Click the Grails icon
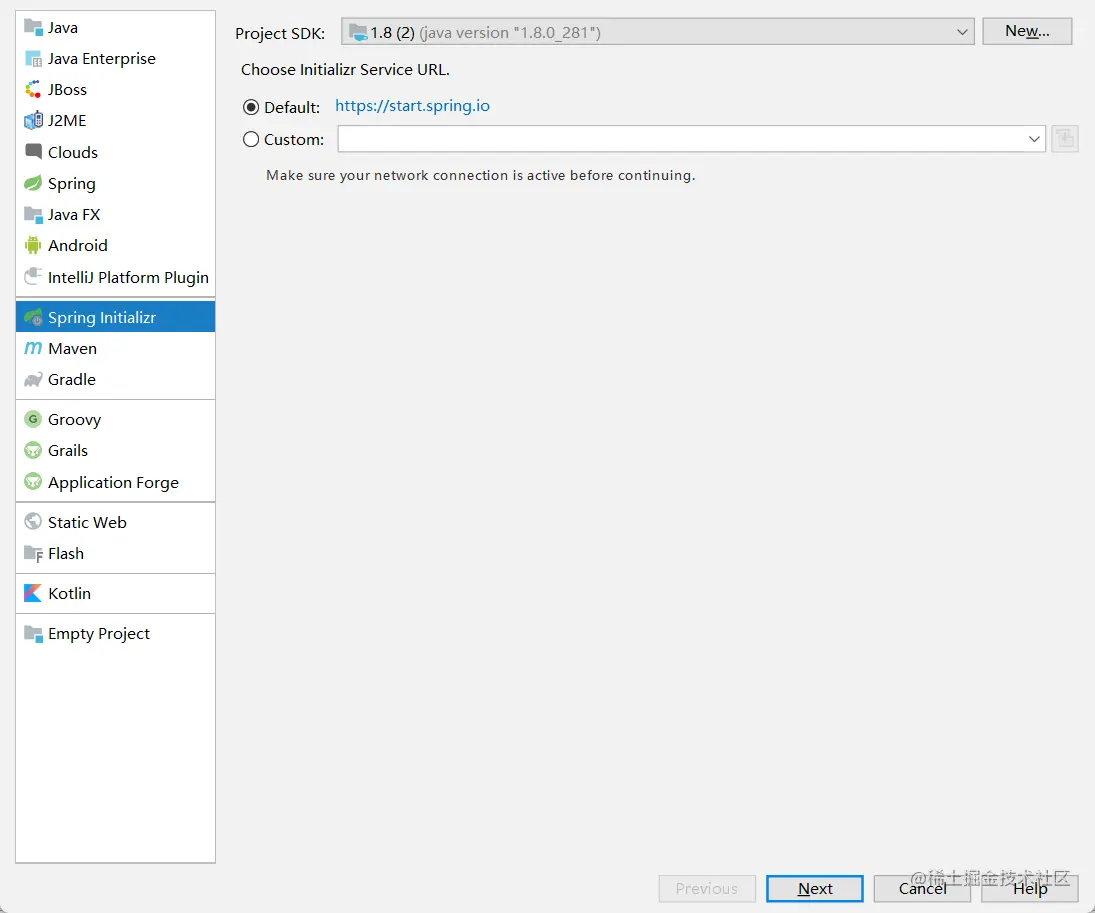This screenshot has width=1095, height=913. [33, 451]
